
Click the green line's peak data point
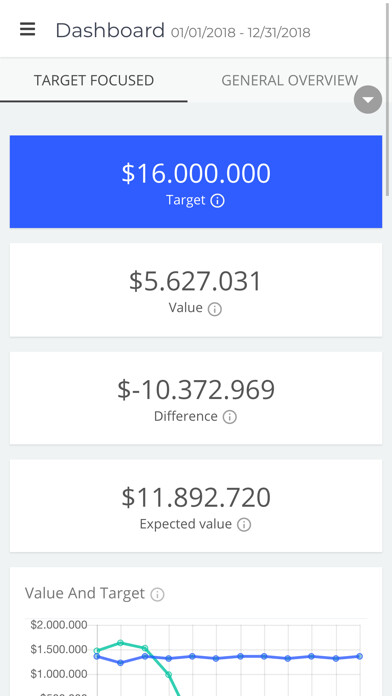120,642
